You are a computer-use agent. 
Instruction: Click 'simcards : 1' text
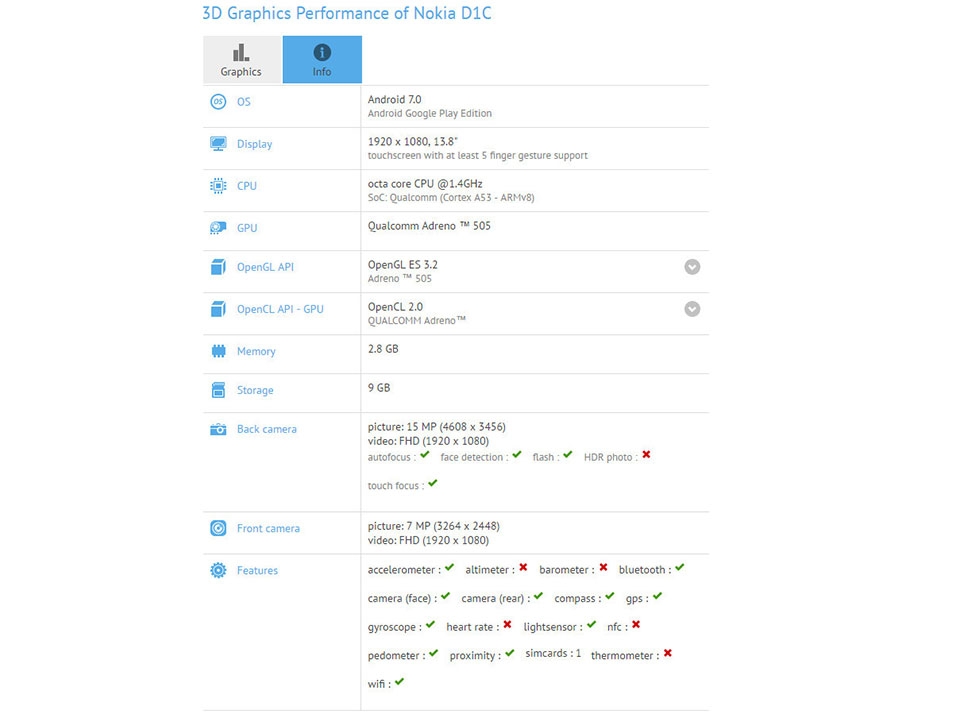[553, 653]
